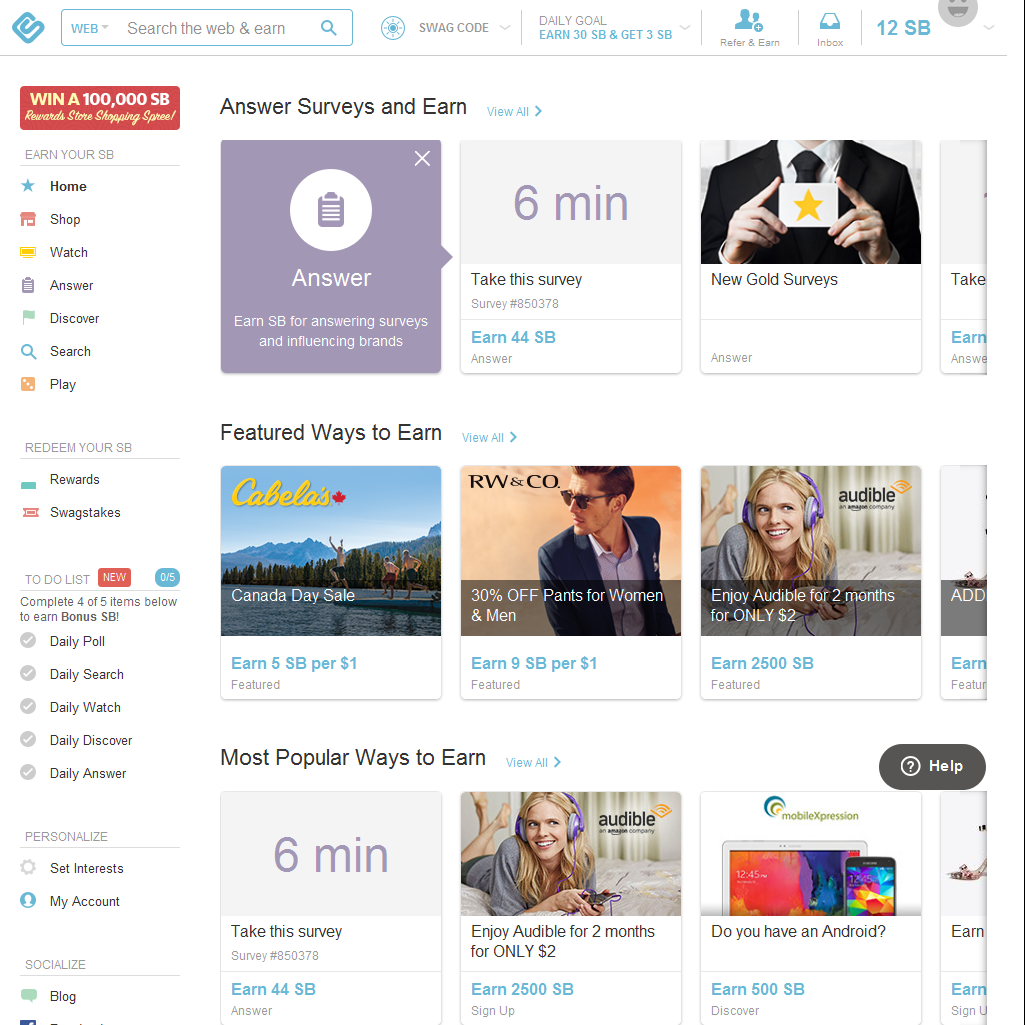The image size is (1025, 1025).
Task: Select Watch in the sidebar menu
Action: 69,252
